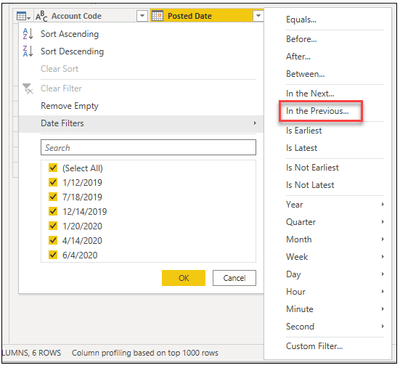Image resolution: width=400 pixels, height=365 pixels.
Task: Select the Is Not Earliest filter
Action: [x=312, y=167]
